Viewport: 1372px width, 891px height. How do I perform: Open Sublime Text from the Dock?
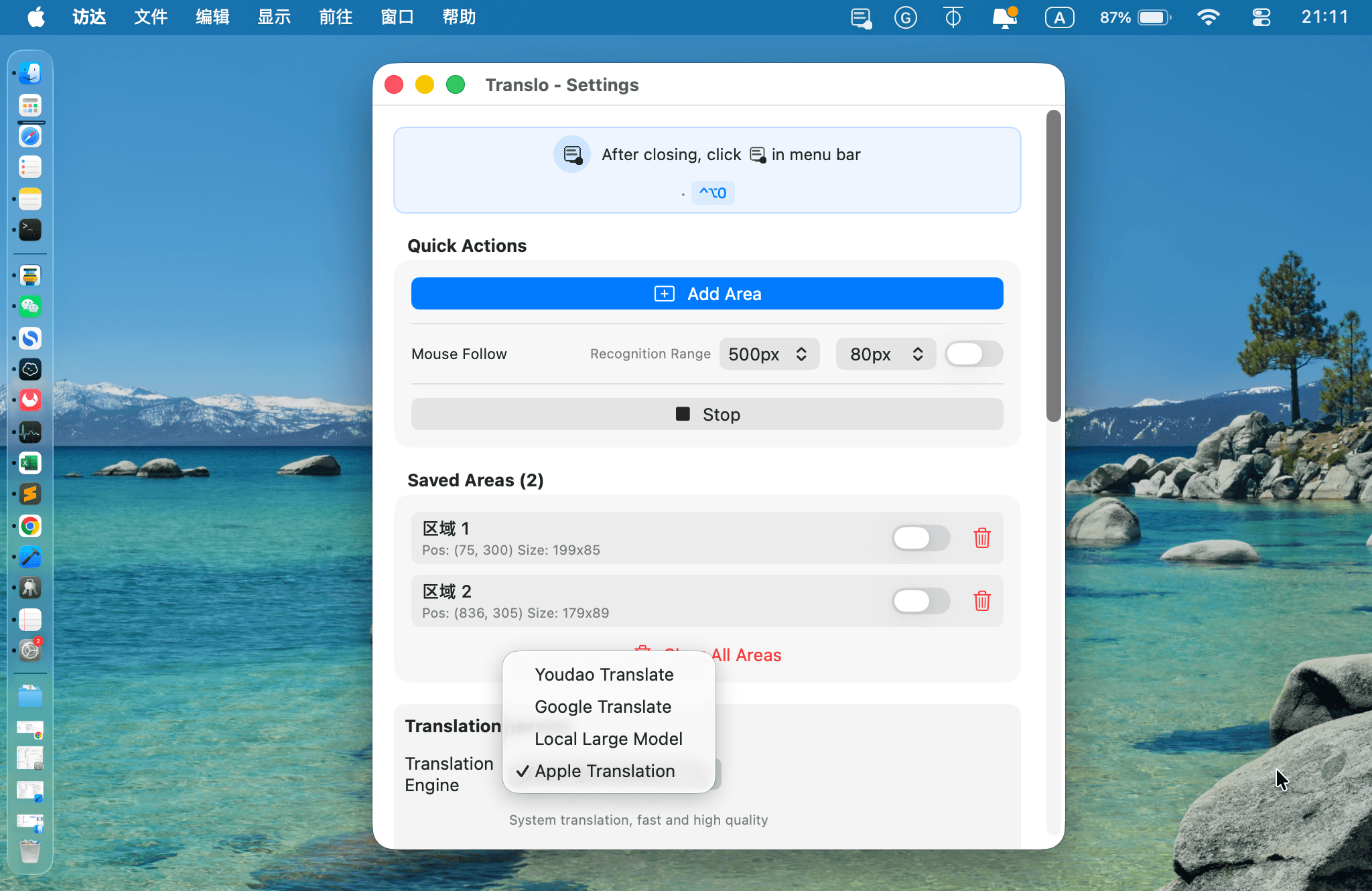[x=30, y=494]
